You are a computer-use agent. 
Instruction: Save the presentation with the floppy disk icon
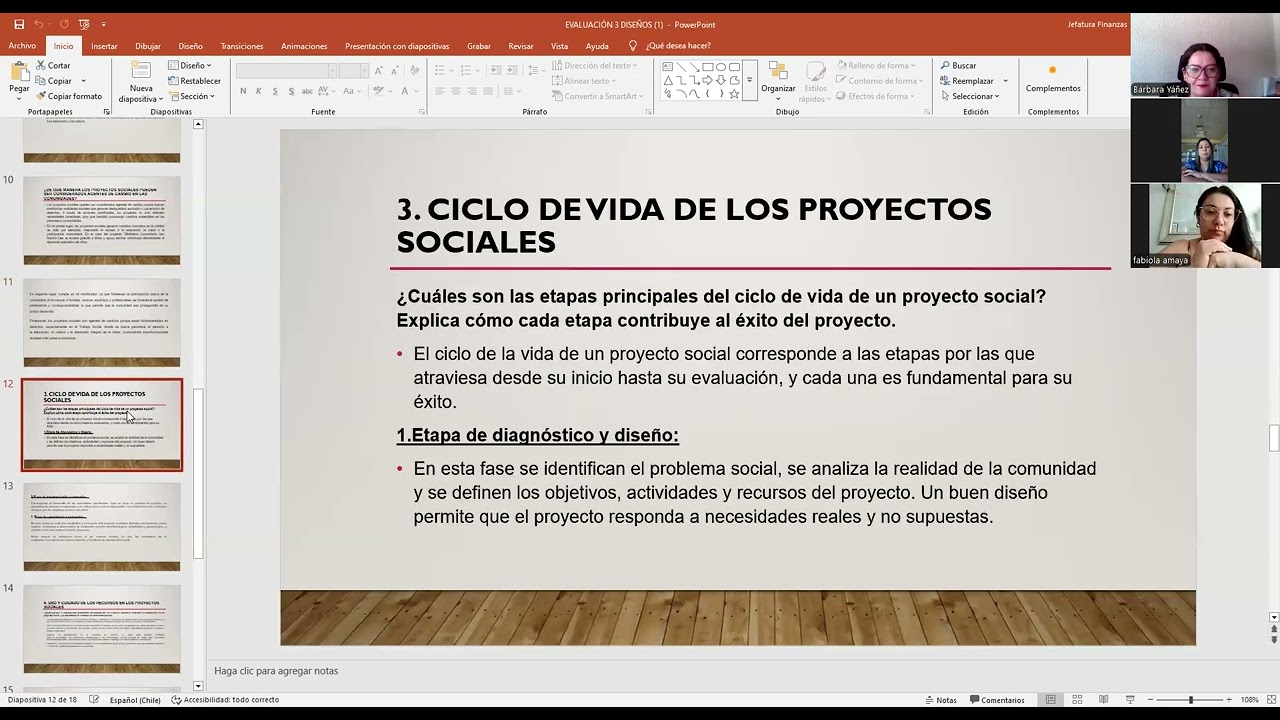coord(19,24)
